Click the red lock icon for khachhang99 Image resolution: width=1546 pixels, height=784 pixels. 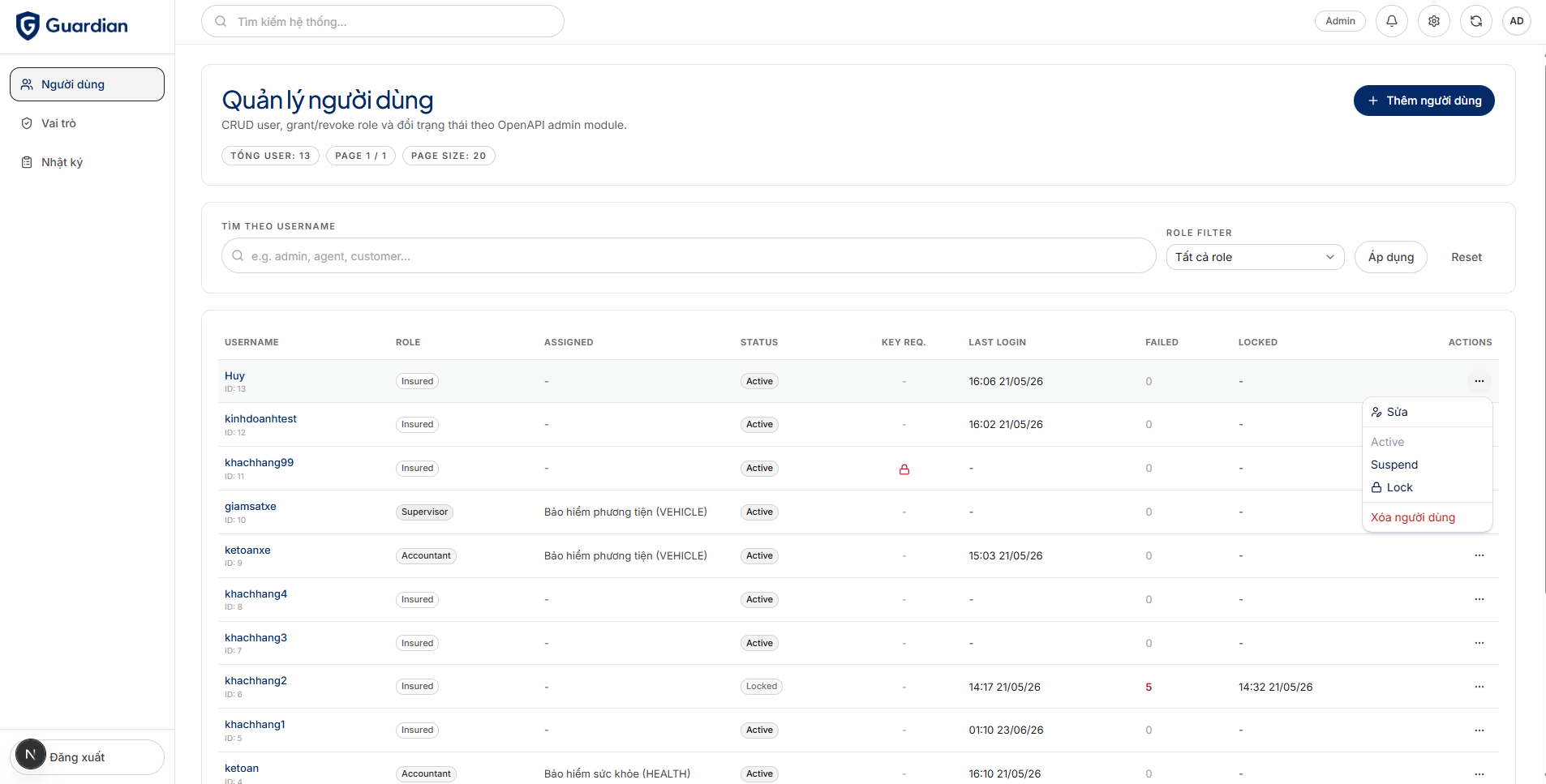[x=904, y=469]
